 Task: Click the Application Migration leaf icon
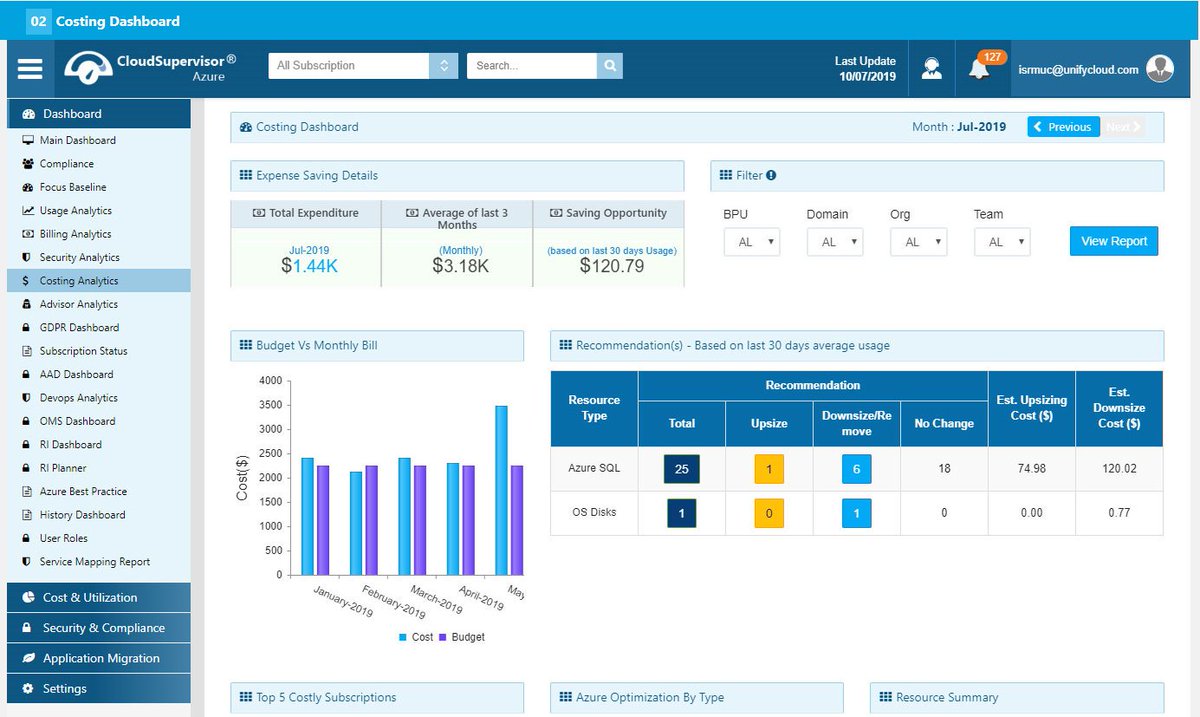tap(28, 658)
